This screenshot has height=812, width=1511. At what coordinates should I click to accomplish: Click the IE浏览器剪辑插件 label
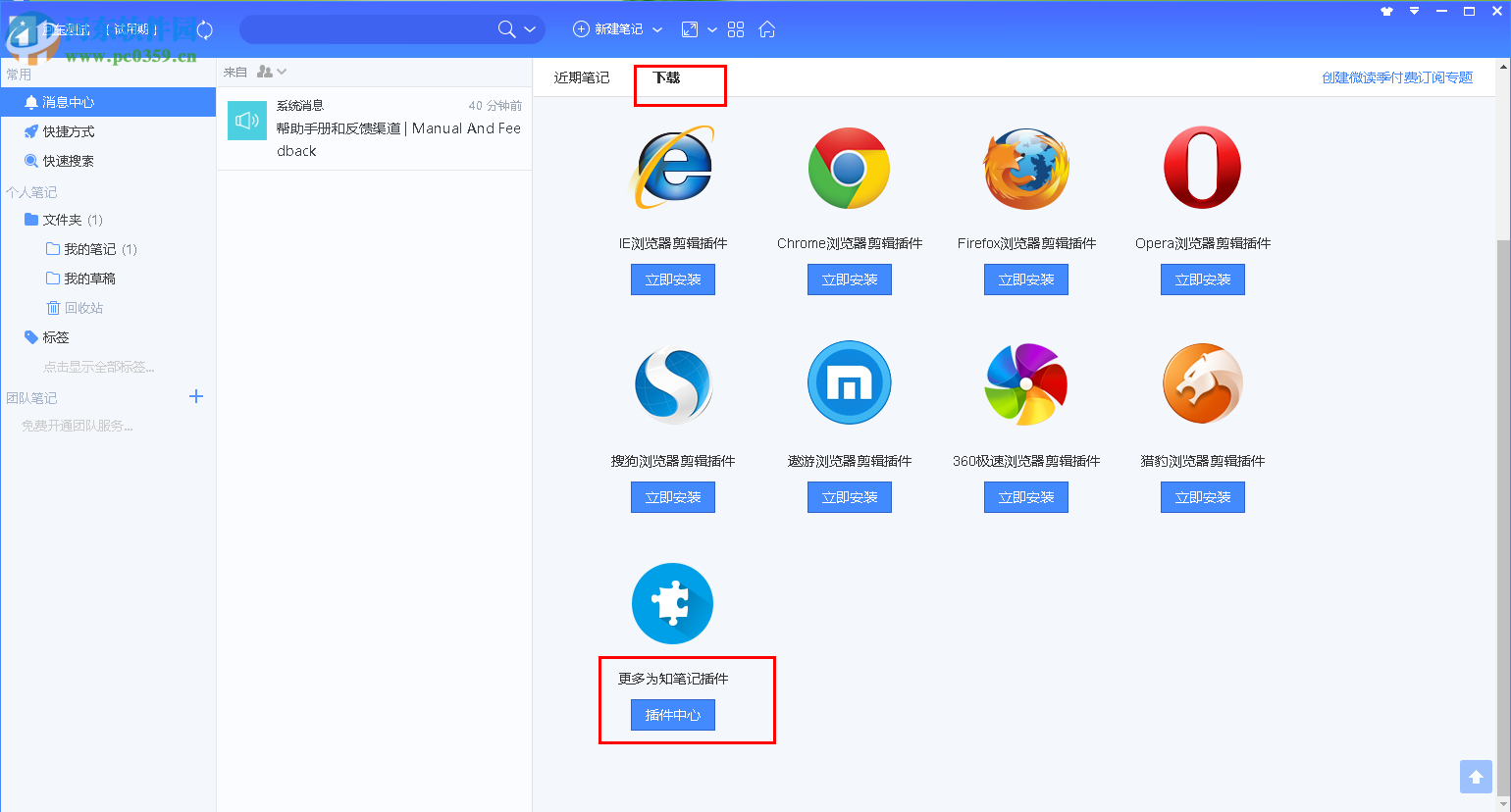(673, 243)
